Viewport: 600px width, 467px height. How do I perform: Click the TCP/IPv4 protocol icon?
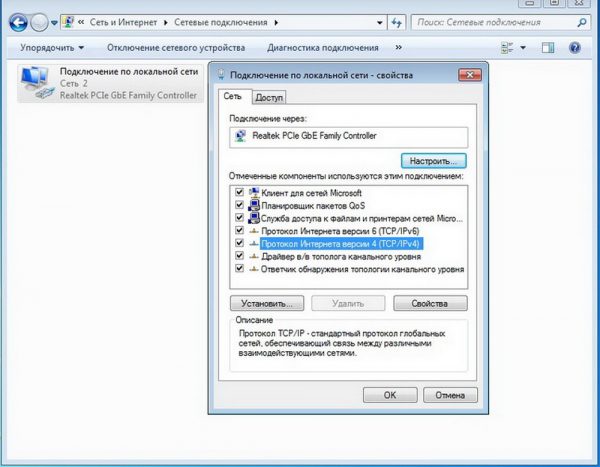[x=254, y=244]
